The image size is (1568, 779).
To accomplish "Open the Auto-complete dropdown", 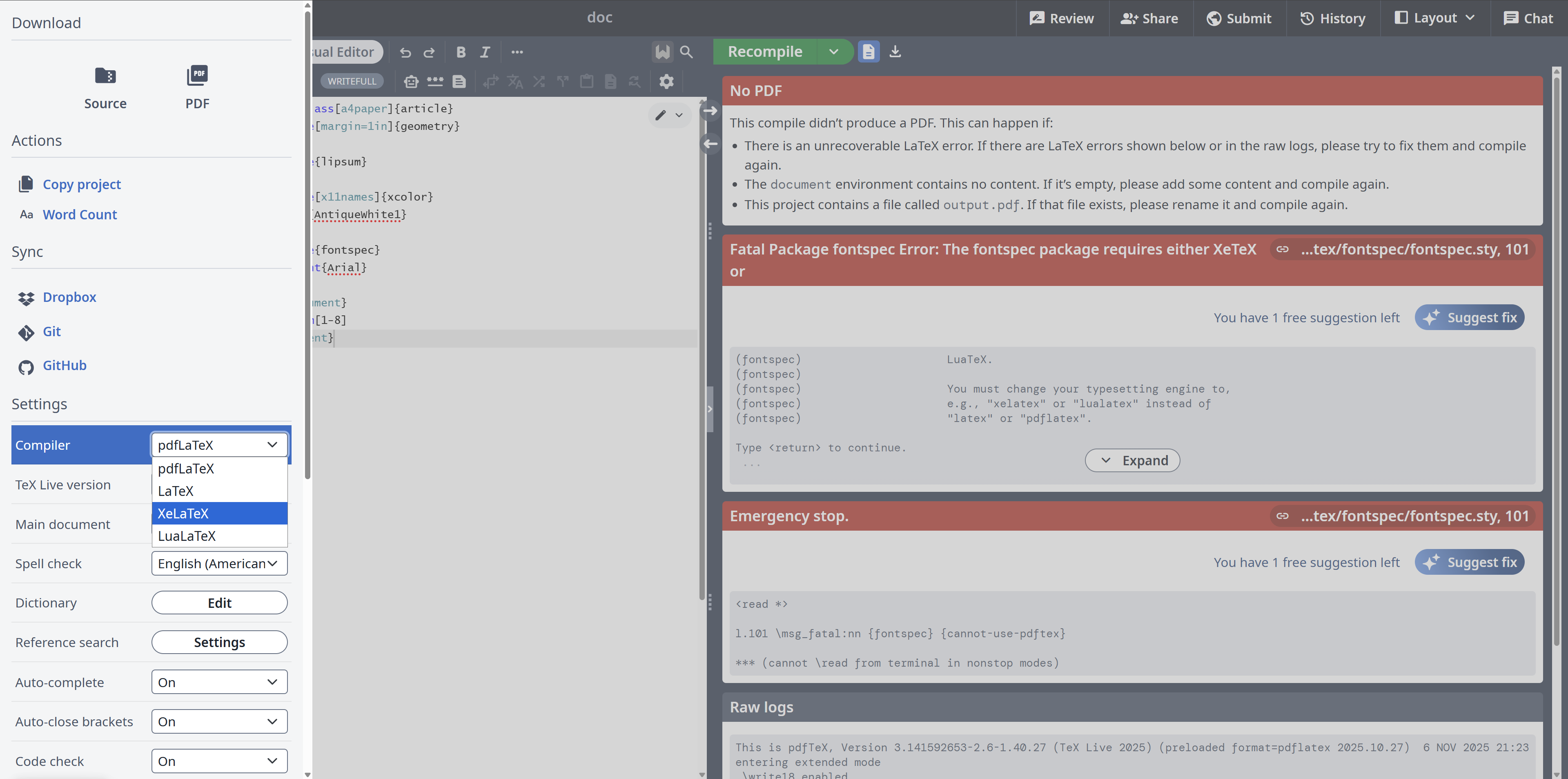I will point(219,682).
